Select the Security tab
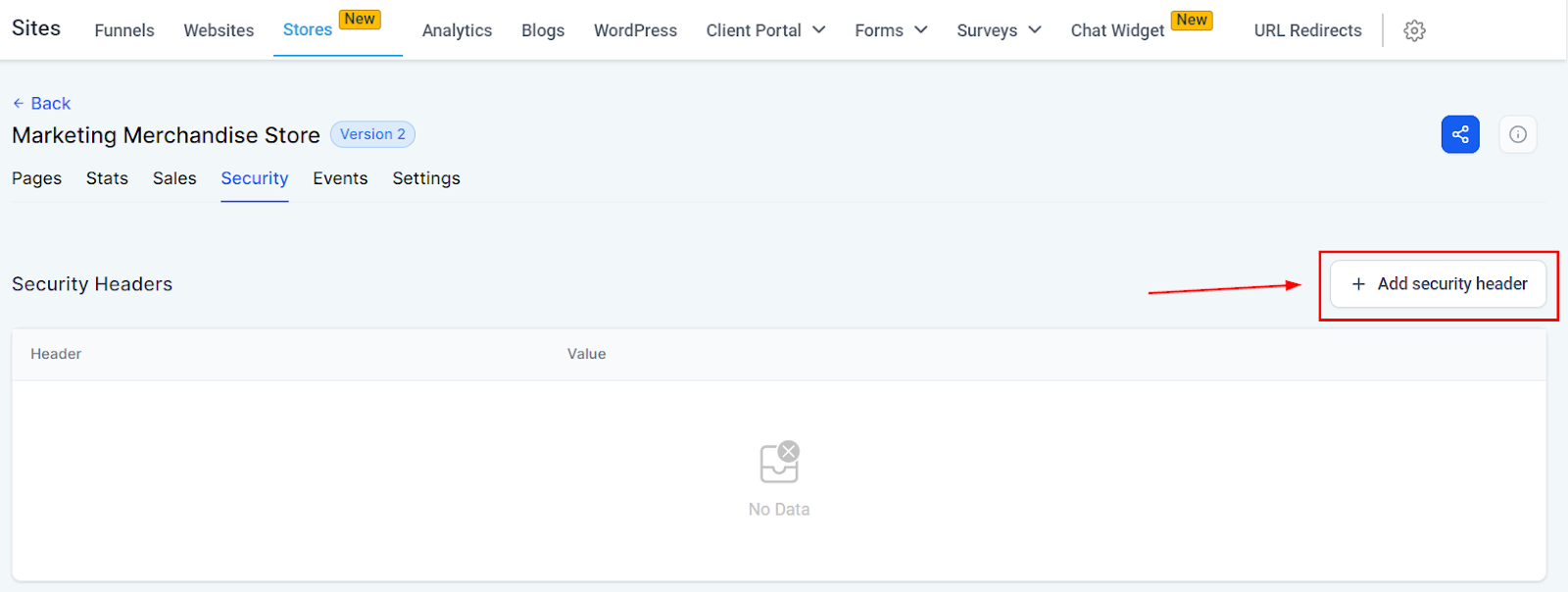Viewport: 1568px width, 592px height. tap(255, 178)
